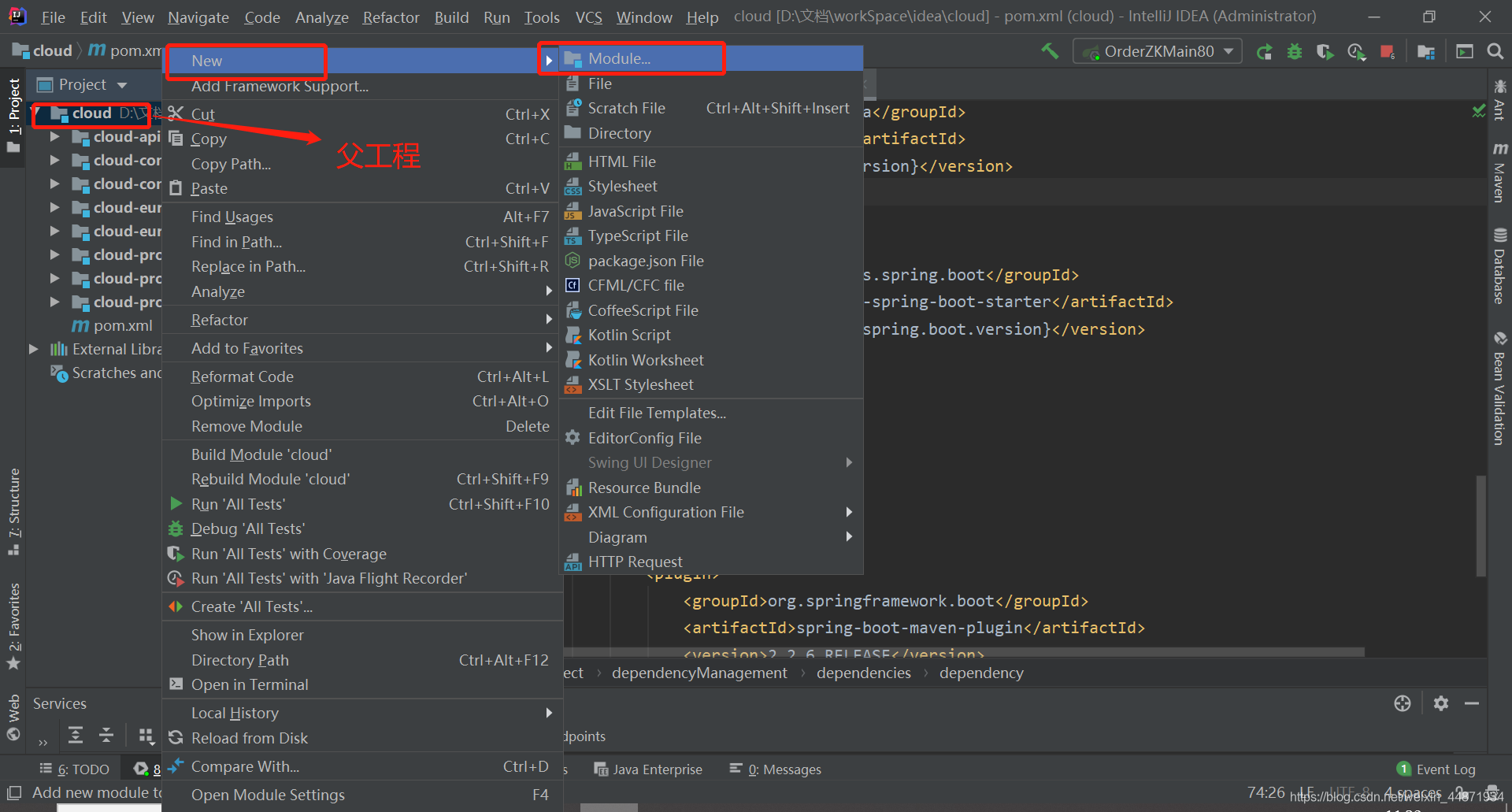Expand the External Libraries tree node

click(33, 349)
